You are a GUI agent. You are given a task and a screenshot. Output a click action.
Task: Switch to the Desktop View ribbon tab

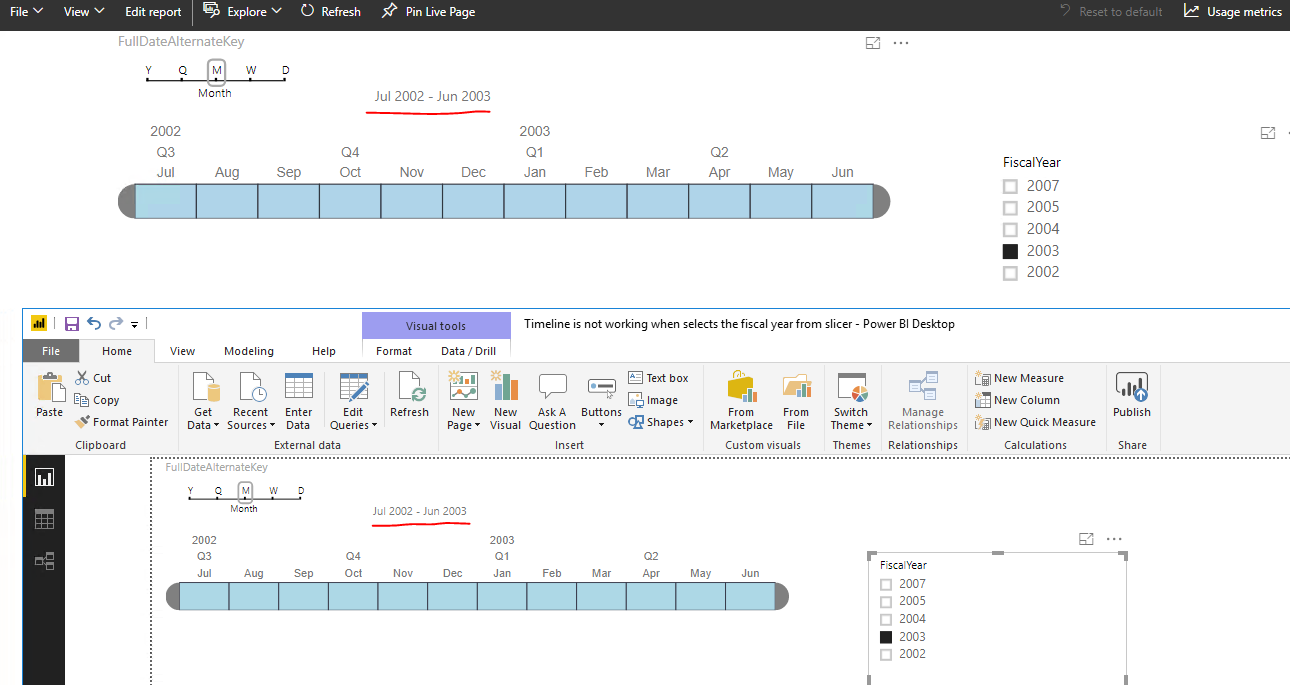pos(182,351)
